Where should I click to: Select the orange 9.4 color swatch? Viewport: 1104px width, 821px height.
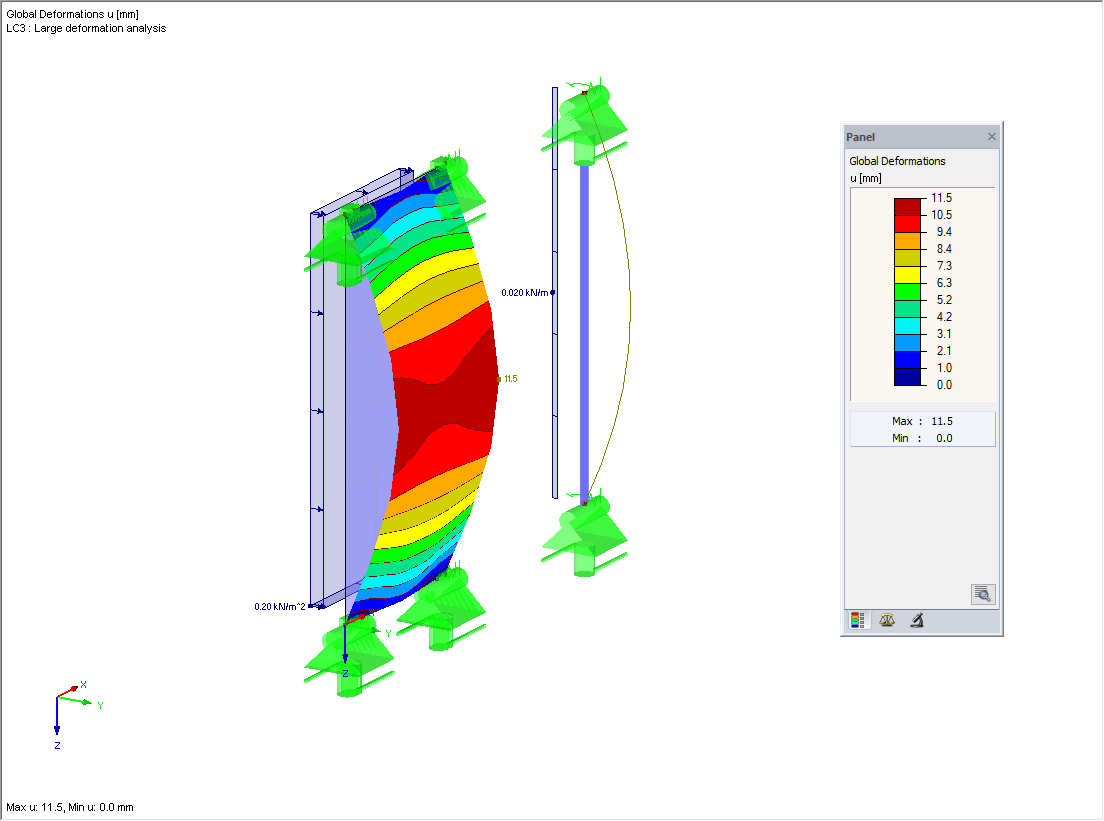coord(908,241)
